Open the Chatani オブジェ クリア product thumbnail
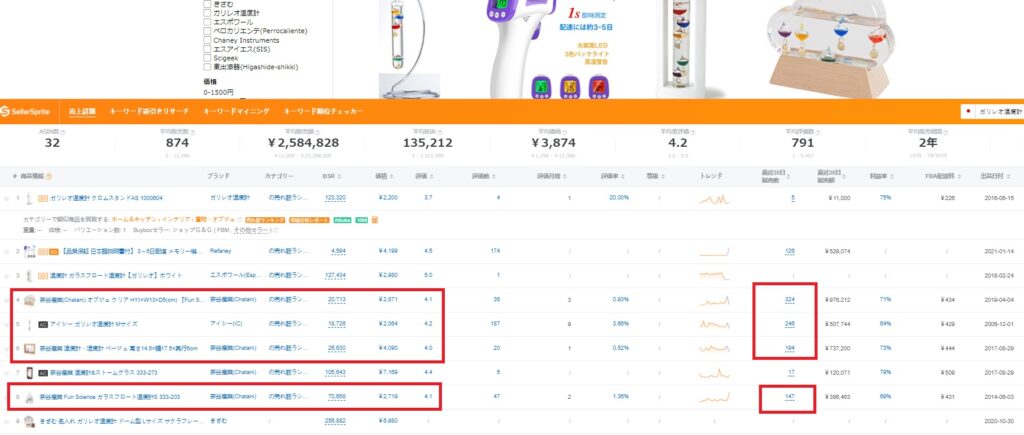Image resolution: width=1024 pixels, height=435 pixels. point(29,300)
